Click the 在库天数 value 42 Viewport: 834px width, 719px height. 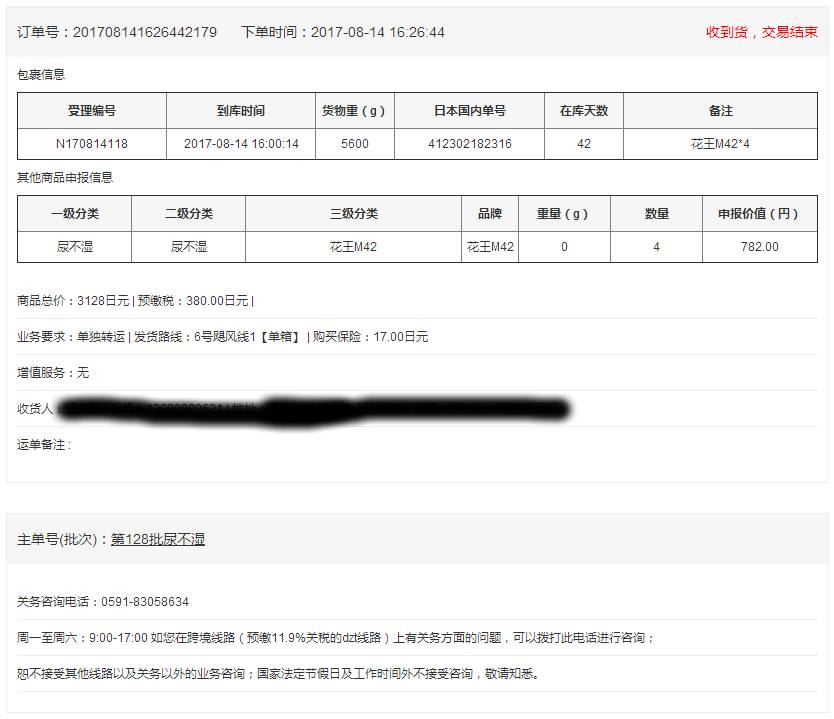click(584, 144)
